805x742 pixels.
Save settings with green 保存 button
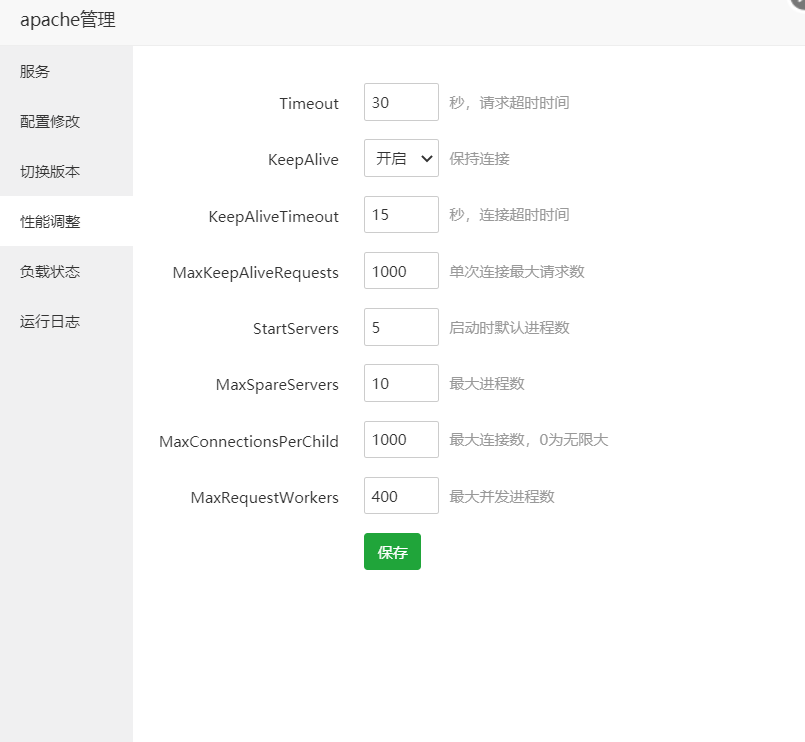(392, 552)
